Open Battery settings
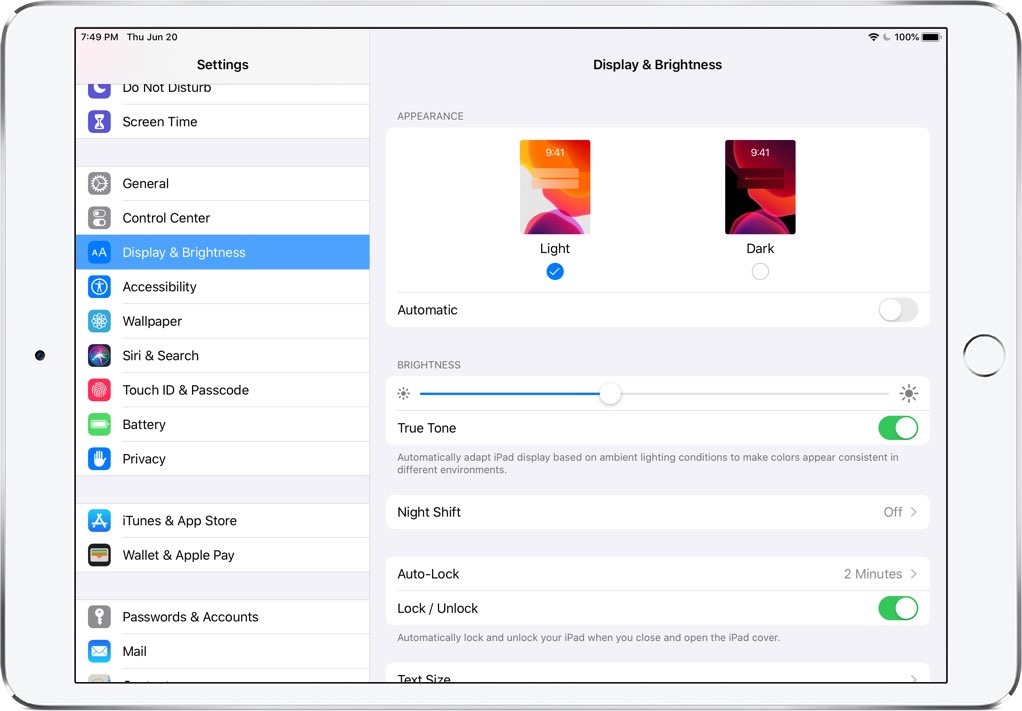This screenshot has height=711, width=1022. click(222, 424)
